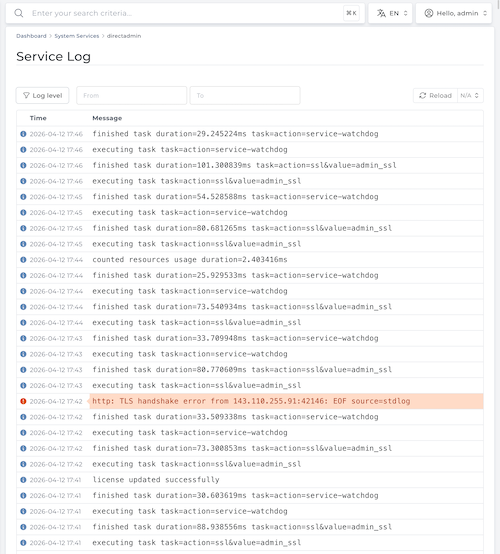Click the search magnifier icon
This screenshot has height=554, width=500.
tap(19, 13)
